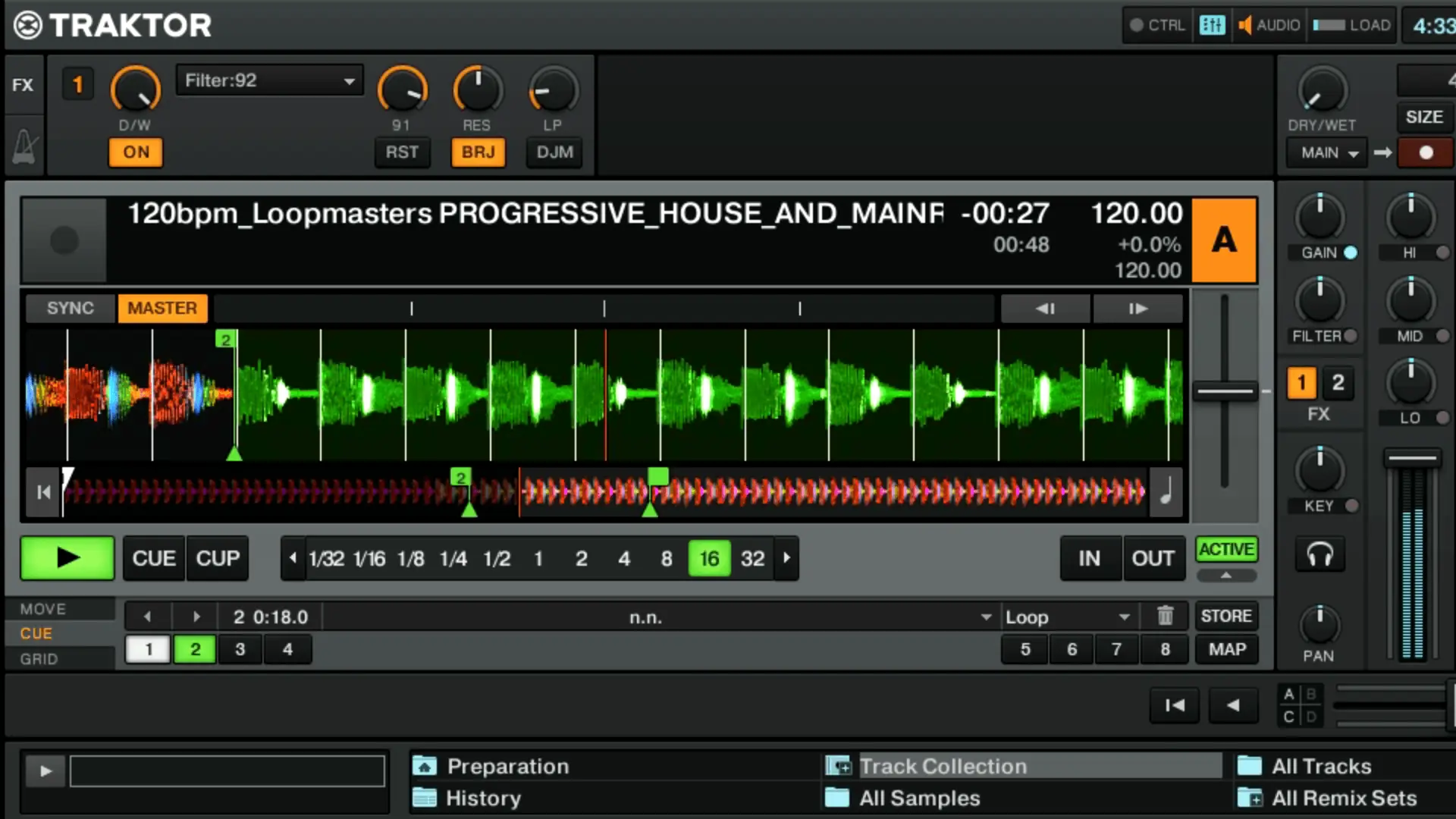Click the deck A tempo fader handle
The image size is (1456, 819).
[x=1225, y=392]
